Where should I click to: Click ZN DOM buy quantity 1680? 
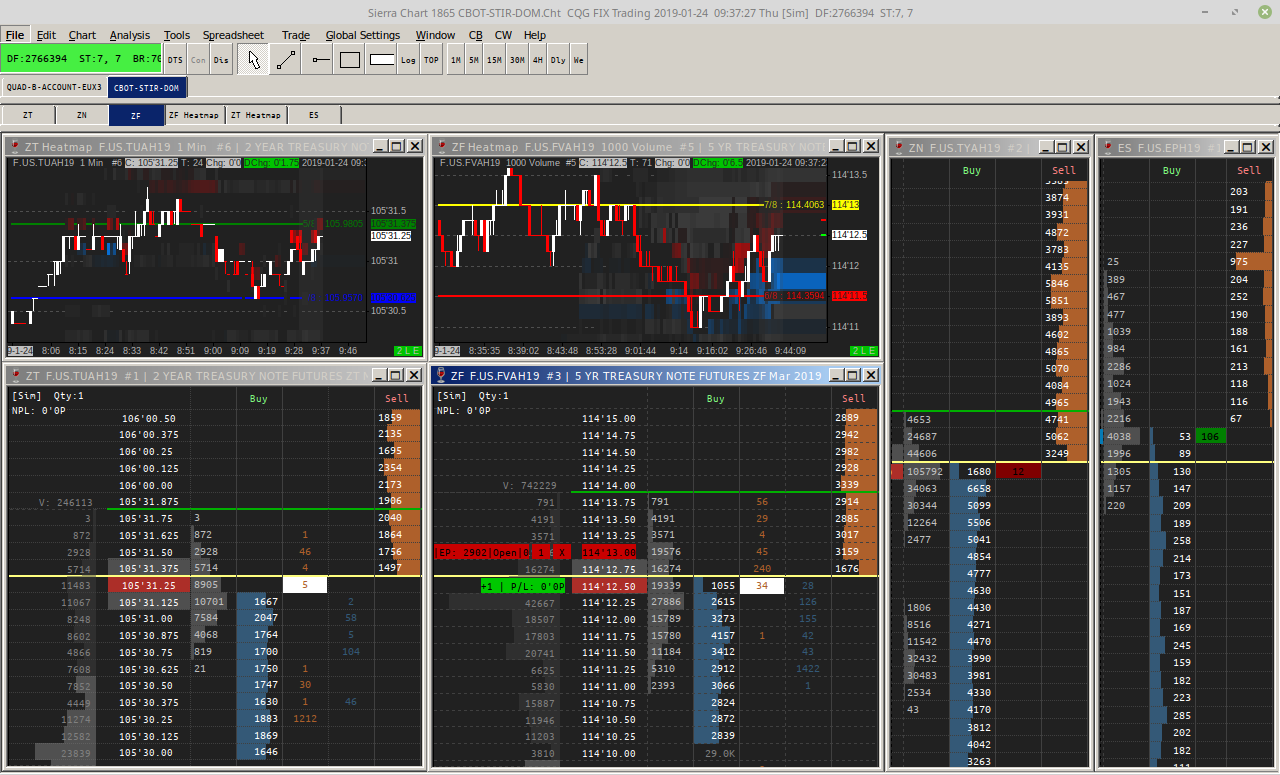pos(978,471)
